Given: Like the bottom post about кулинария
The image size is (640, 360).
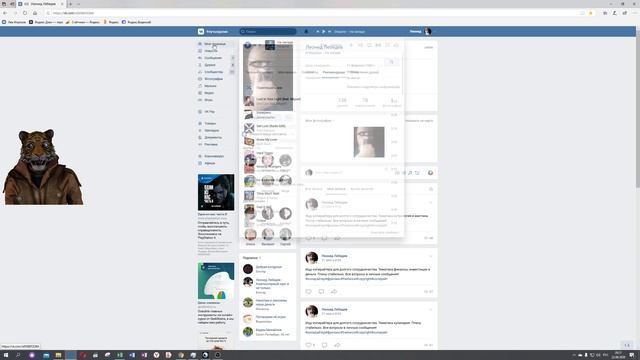Looking at the screenshot, I should 309,345.
